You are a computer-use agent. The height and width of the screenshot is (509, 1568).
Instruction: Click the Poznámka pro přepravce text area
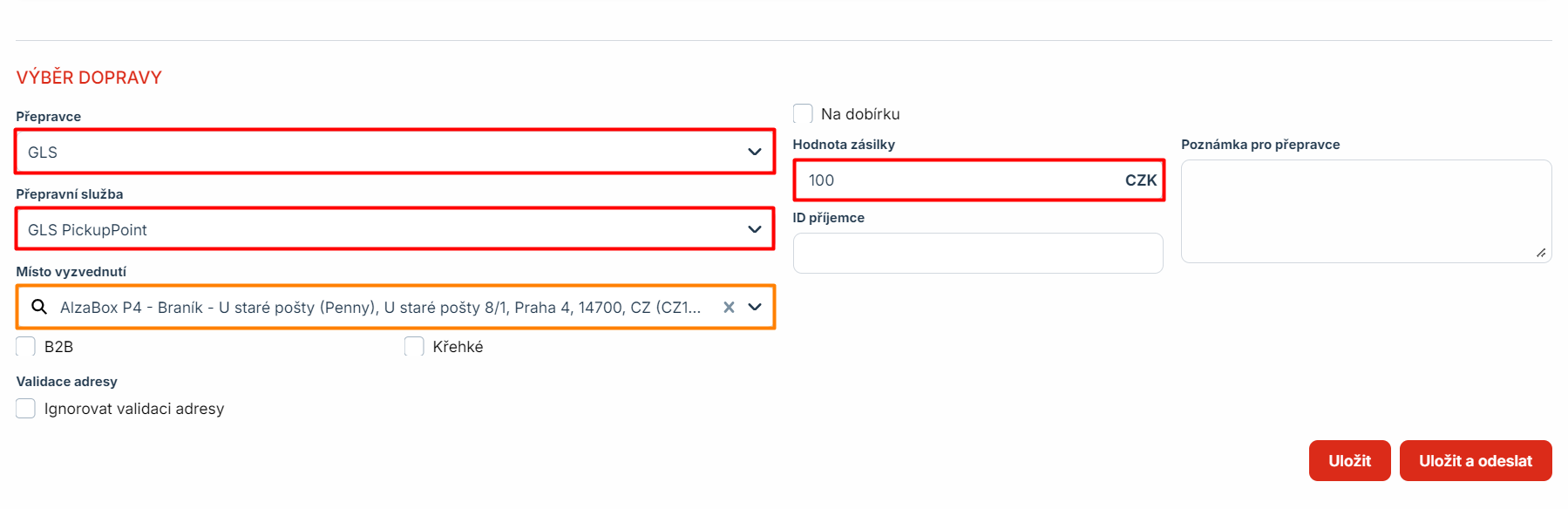pyautogui.click(x=1365, y=211)
